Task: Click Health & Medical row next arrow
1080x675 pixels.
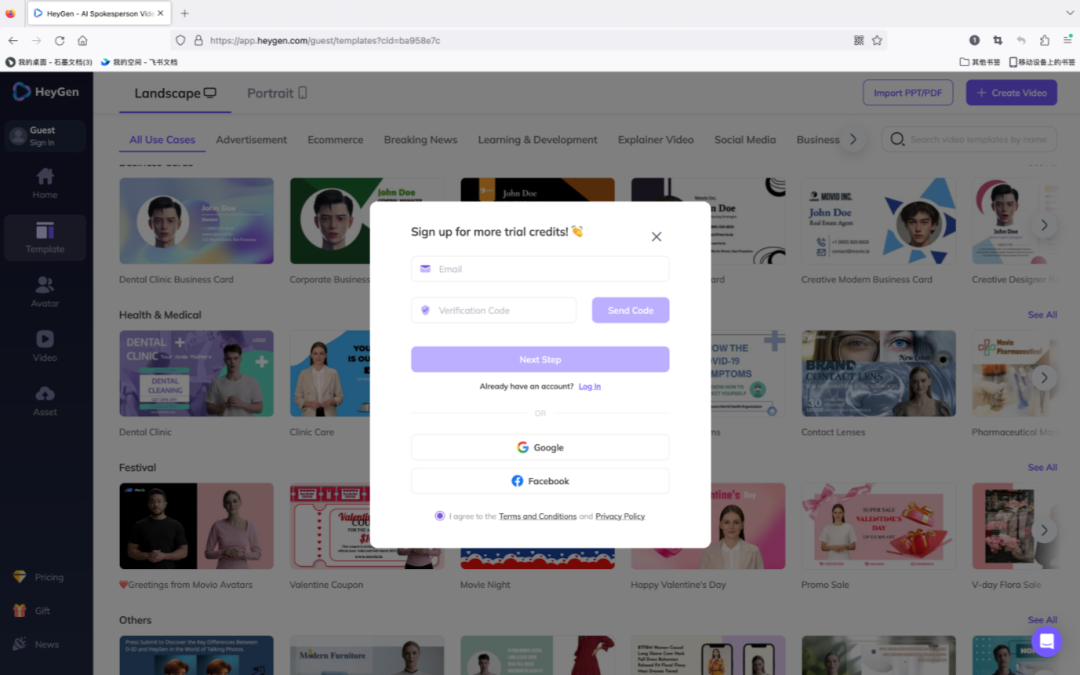Action: (x=1044, y=377)
